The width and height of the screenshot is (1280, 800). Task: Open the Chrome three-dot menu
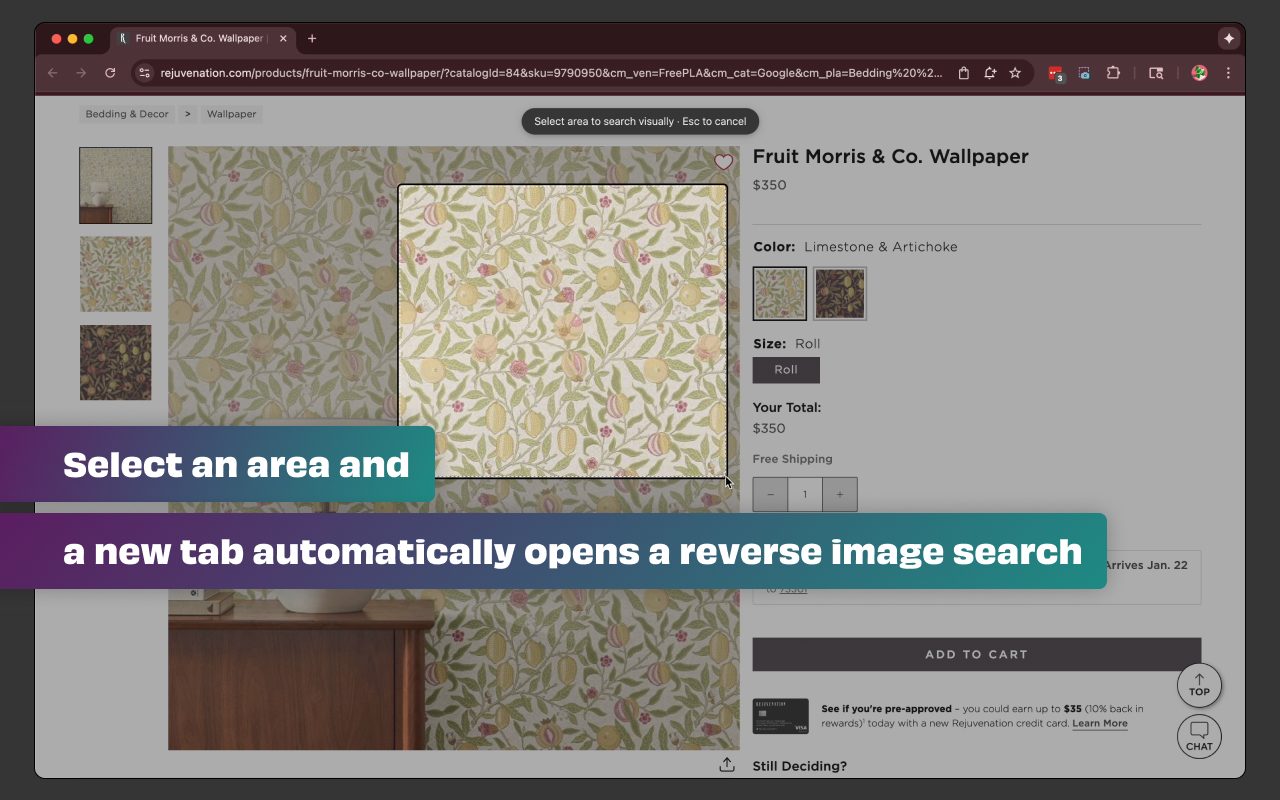click(x=1228, y=73)
